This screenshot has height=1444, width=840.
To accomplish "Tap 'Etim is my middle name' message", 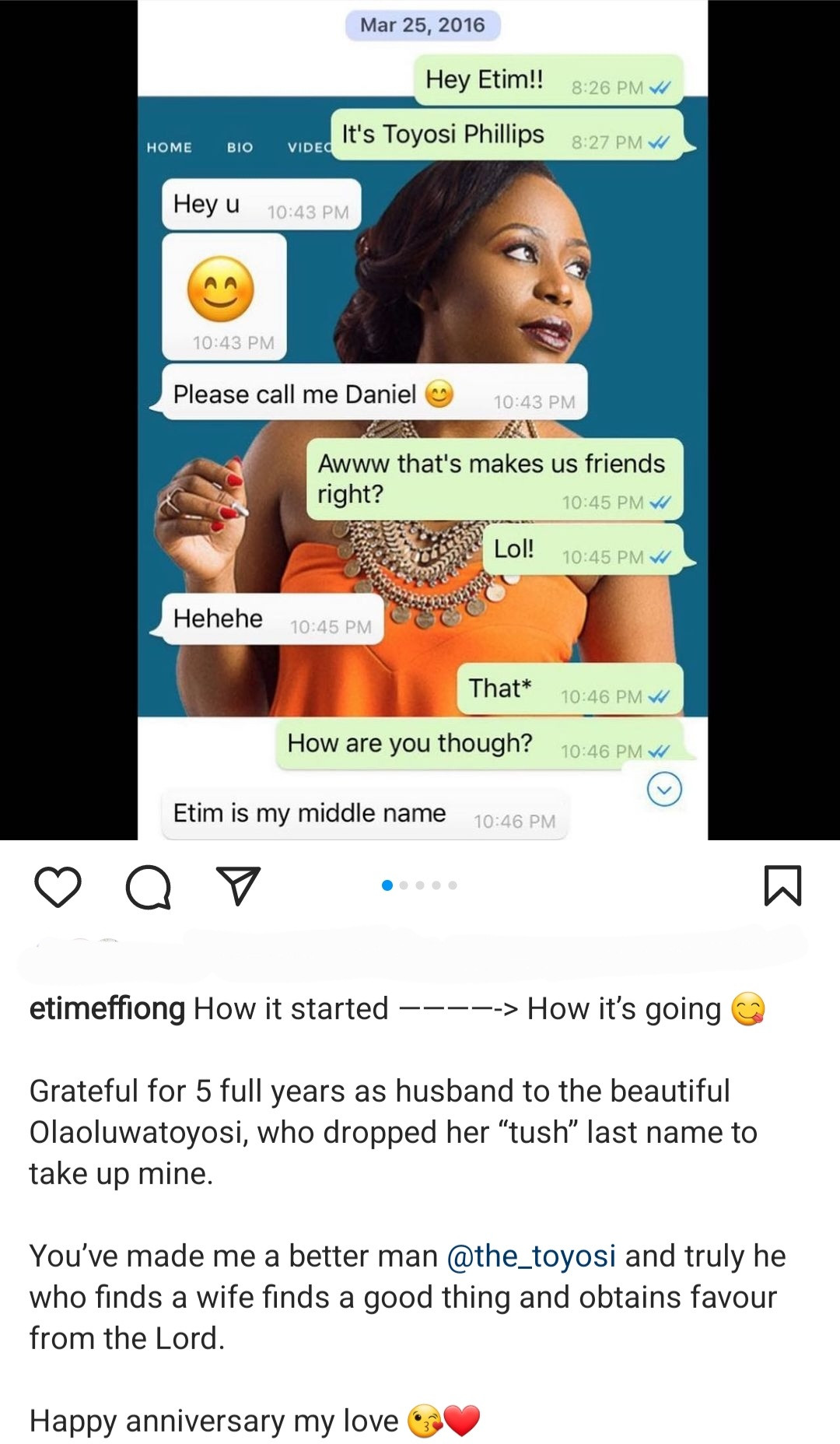I will pos(364,814).
